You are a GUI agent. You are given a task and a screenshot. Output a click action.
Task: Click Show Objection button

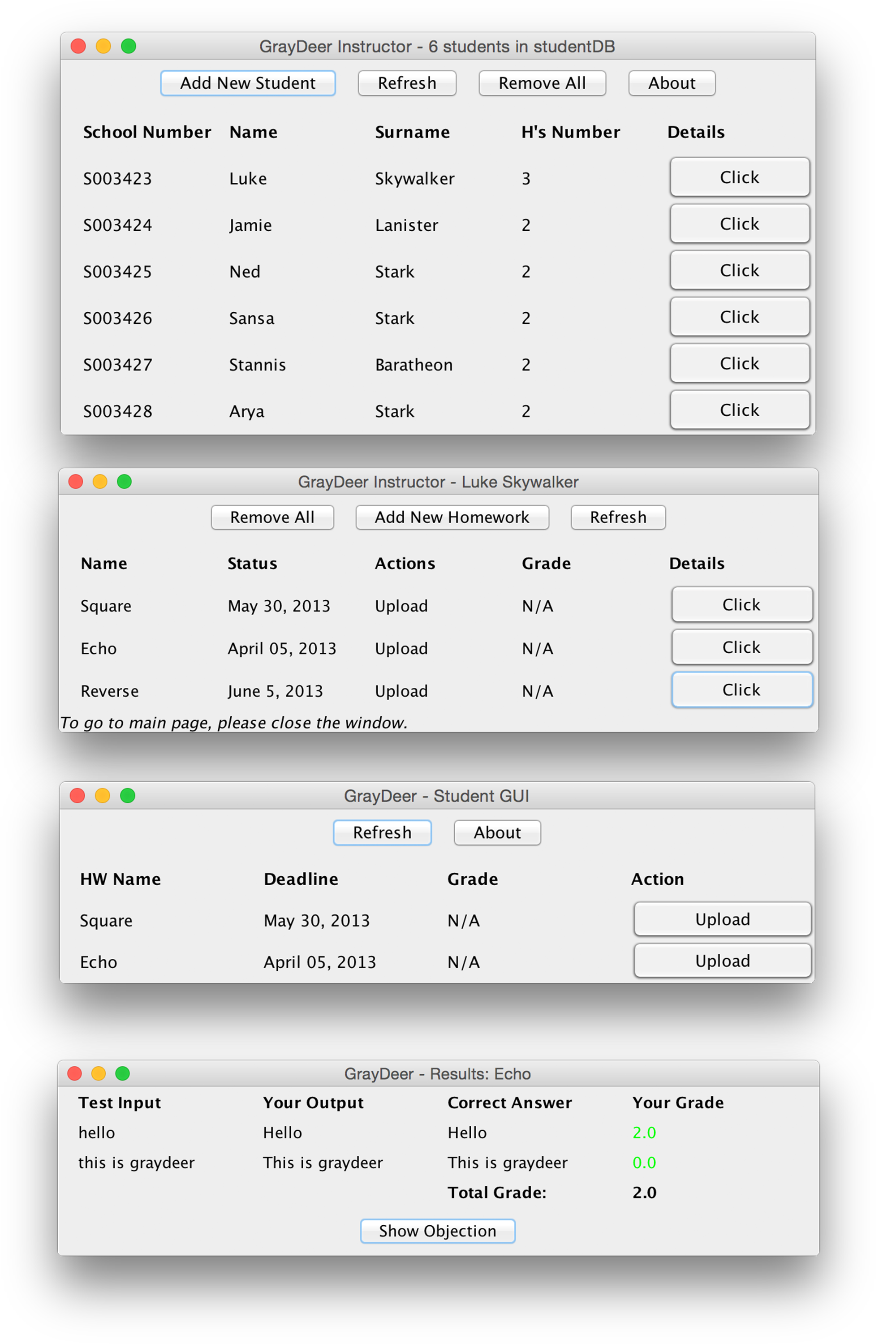point(437,1231)
